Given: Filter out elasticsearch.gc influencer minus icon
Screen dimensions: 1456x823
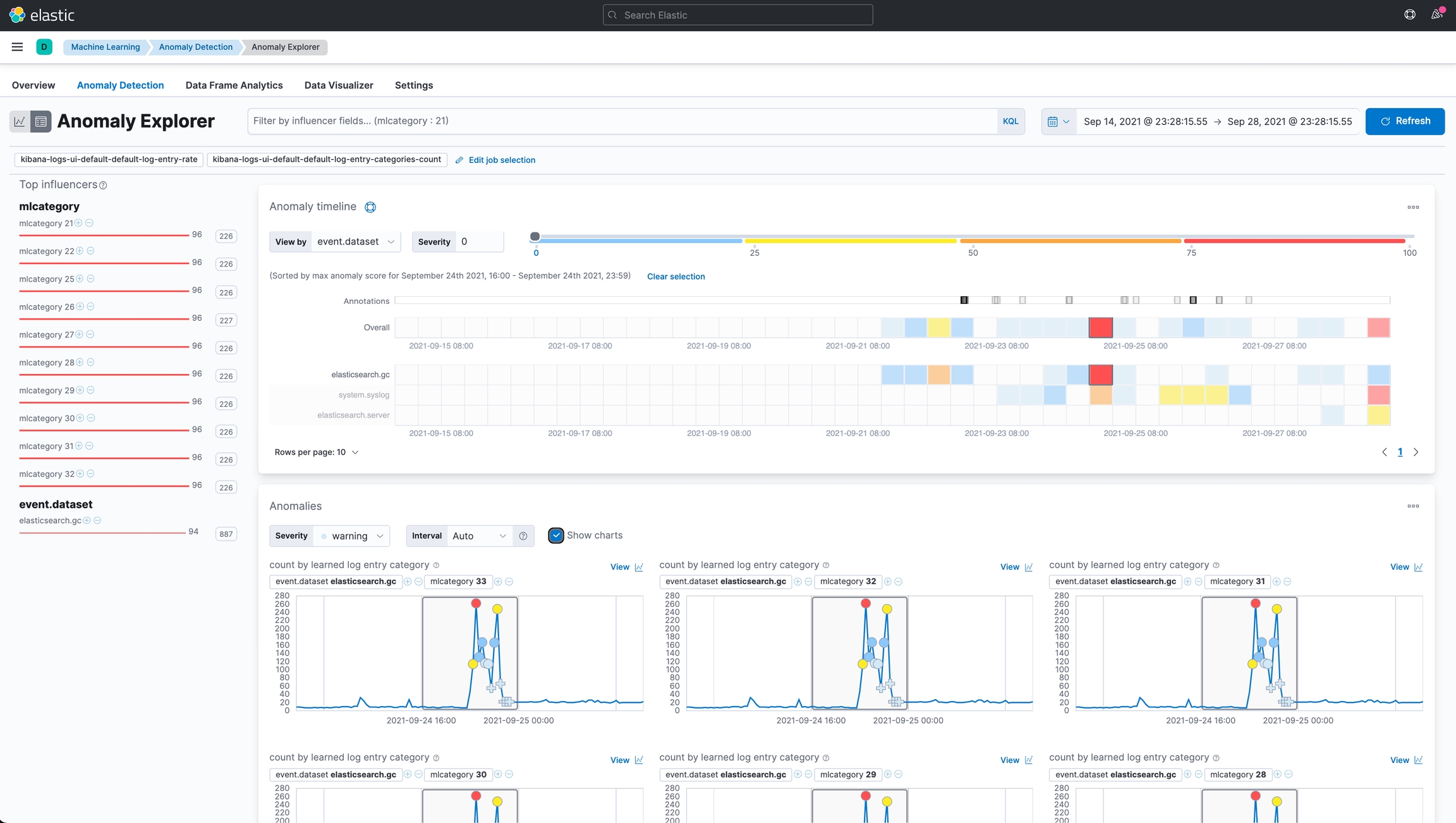Looking at the screenshot, I should pos(97,520).
